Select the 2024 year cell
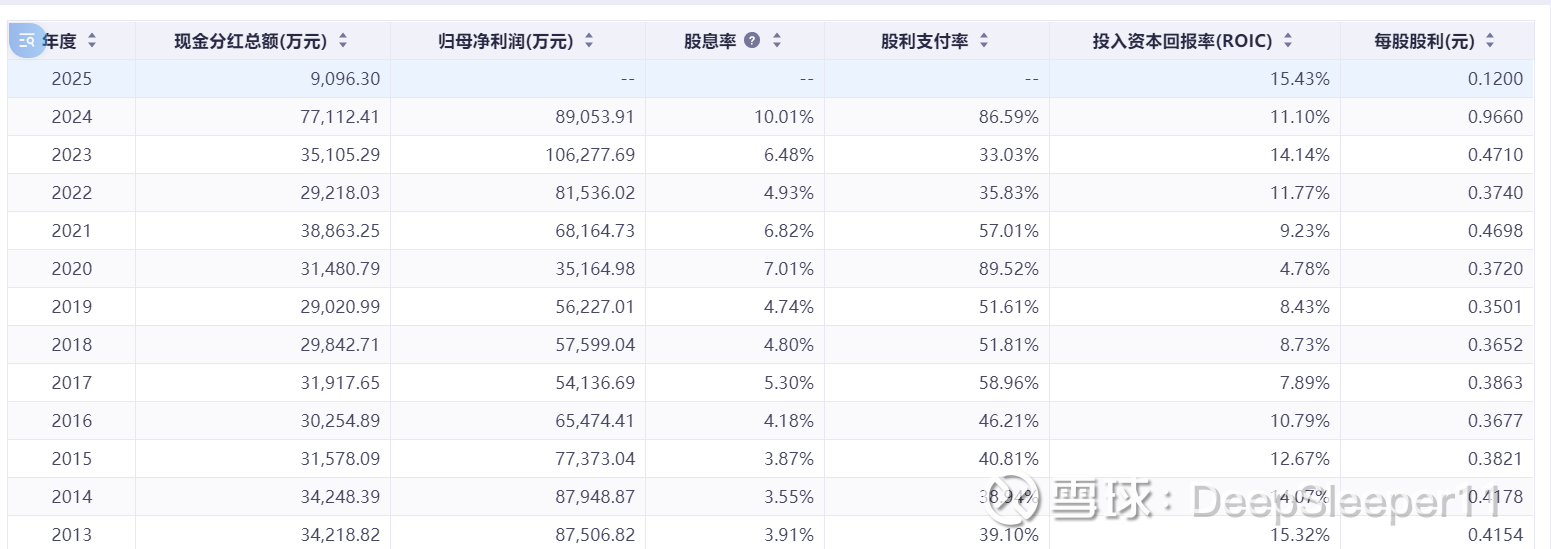Image resolution: width=1551 pixels, height=549 pixels. [x=71, y=117]
